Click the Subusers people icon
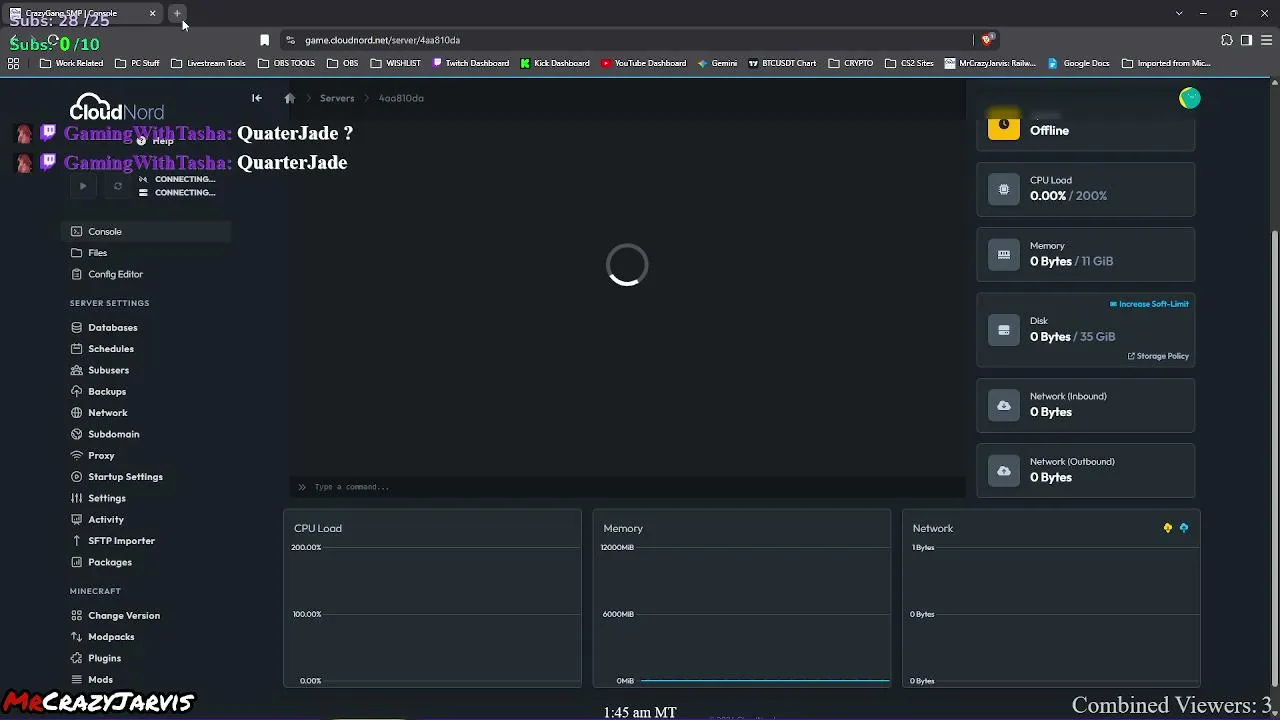 77,370
